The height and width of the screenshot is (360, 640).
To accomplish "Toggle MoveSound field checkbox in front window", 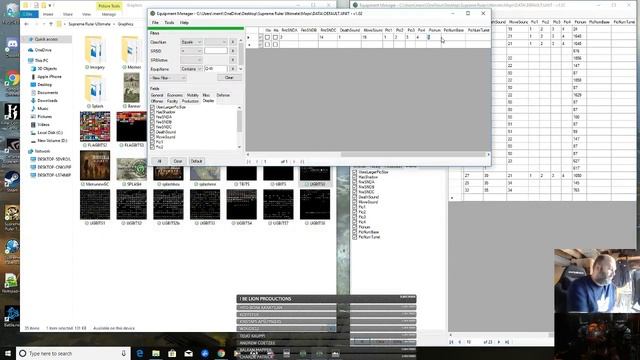I will click(x=152, y=137).
